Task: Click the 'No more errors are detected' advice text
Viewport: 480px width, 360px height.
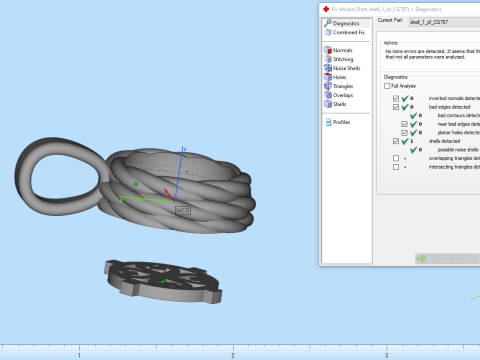Action: [432, 54]
